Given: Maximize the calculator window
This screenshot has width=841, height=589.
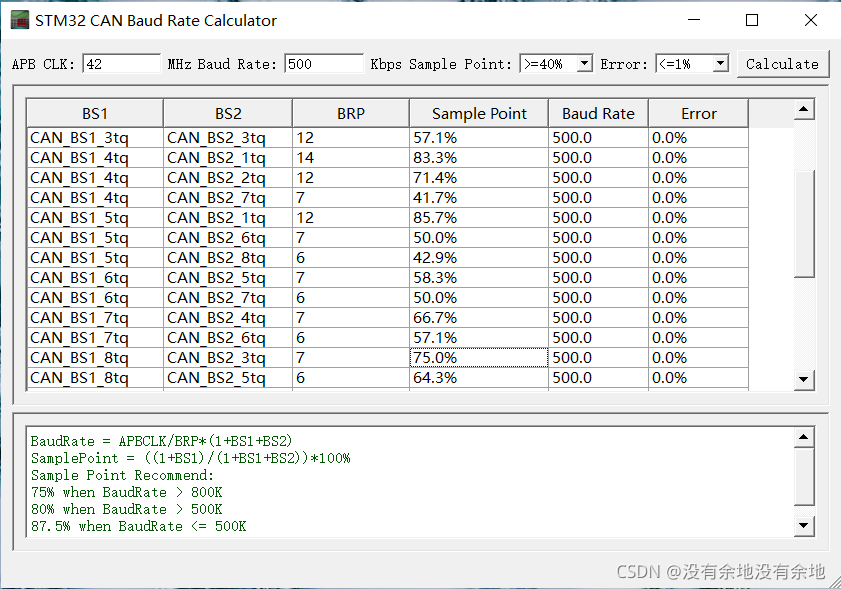Looking at the screenshot, I should [752, 20].
